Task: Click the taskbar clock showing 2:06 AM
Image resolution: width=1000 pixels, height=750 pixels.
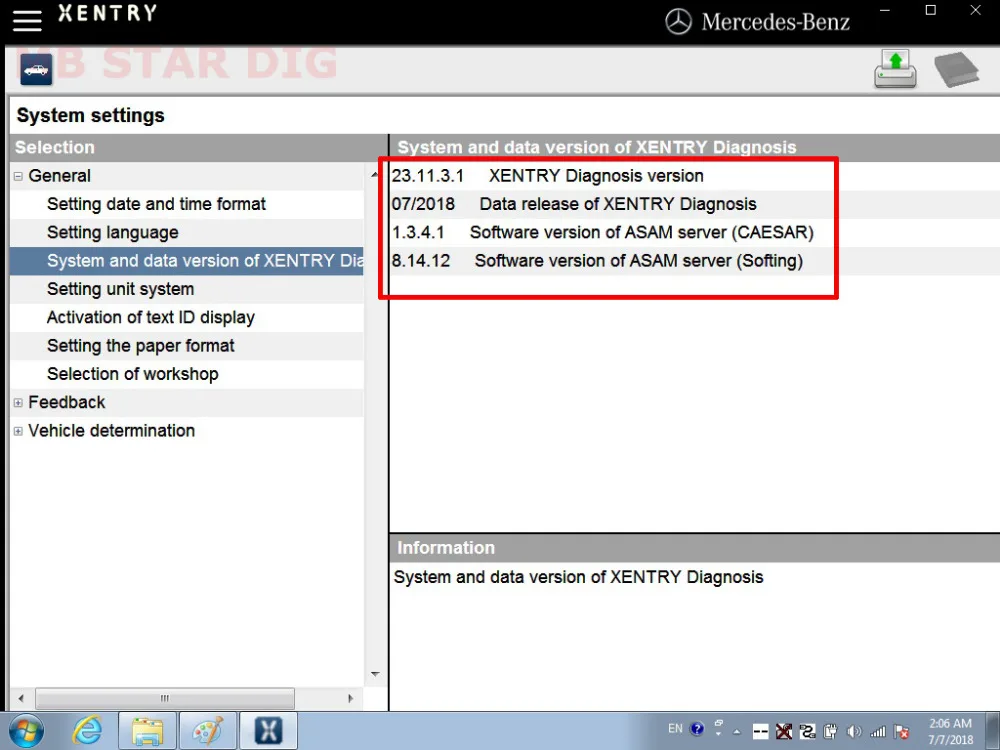Action: tap(950, 732)
